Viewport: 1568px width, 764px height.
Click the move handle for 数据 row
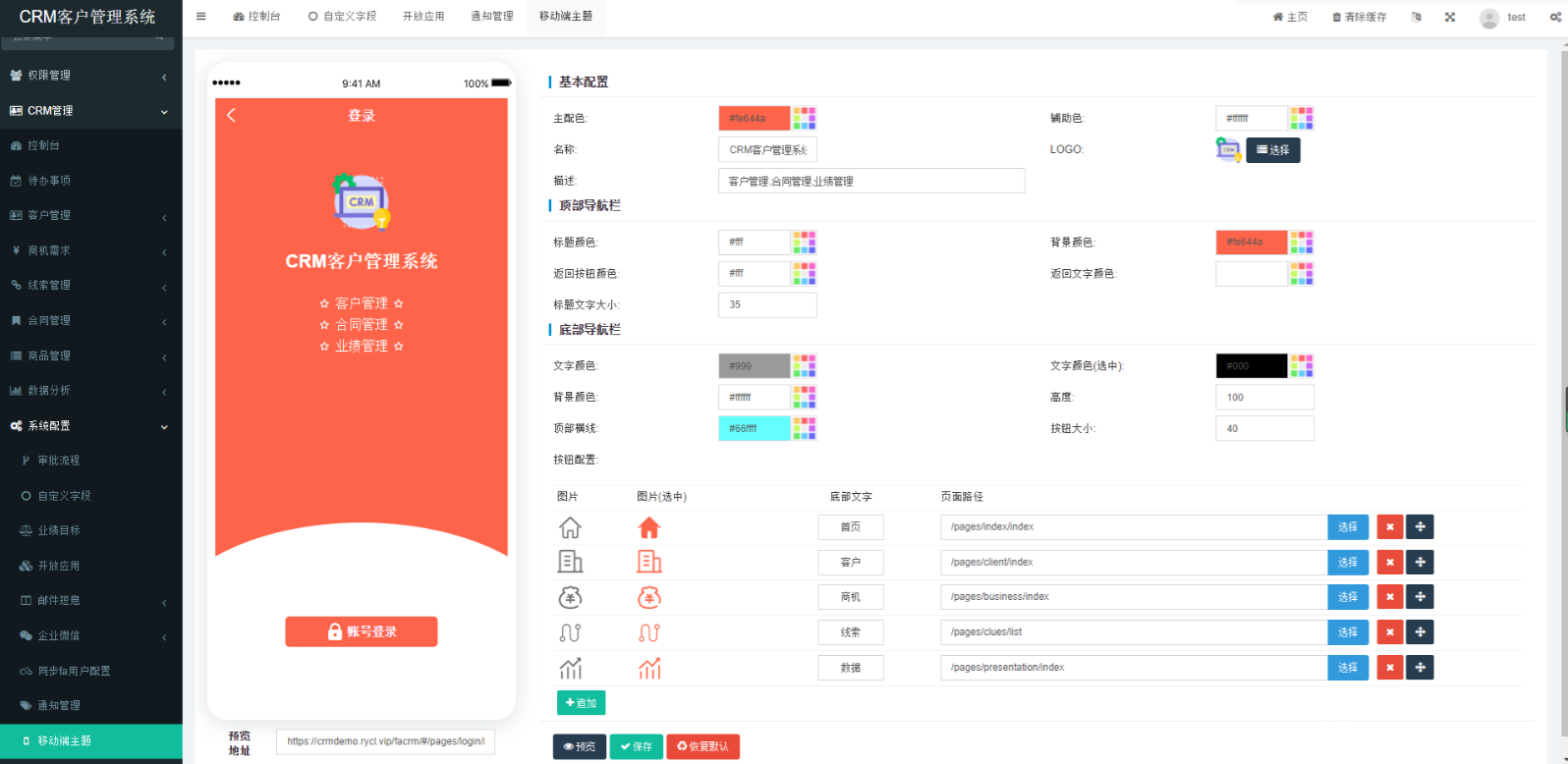1420,668
